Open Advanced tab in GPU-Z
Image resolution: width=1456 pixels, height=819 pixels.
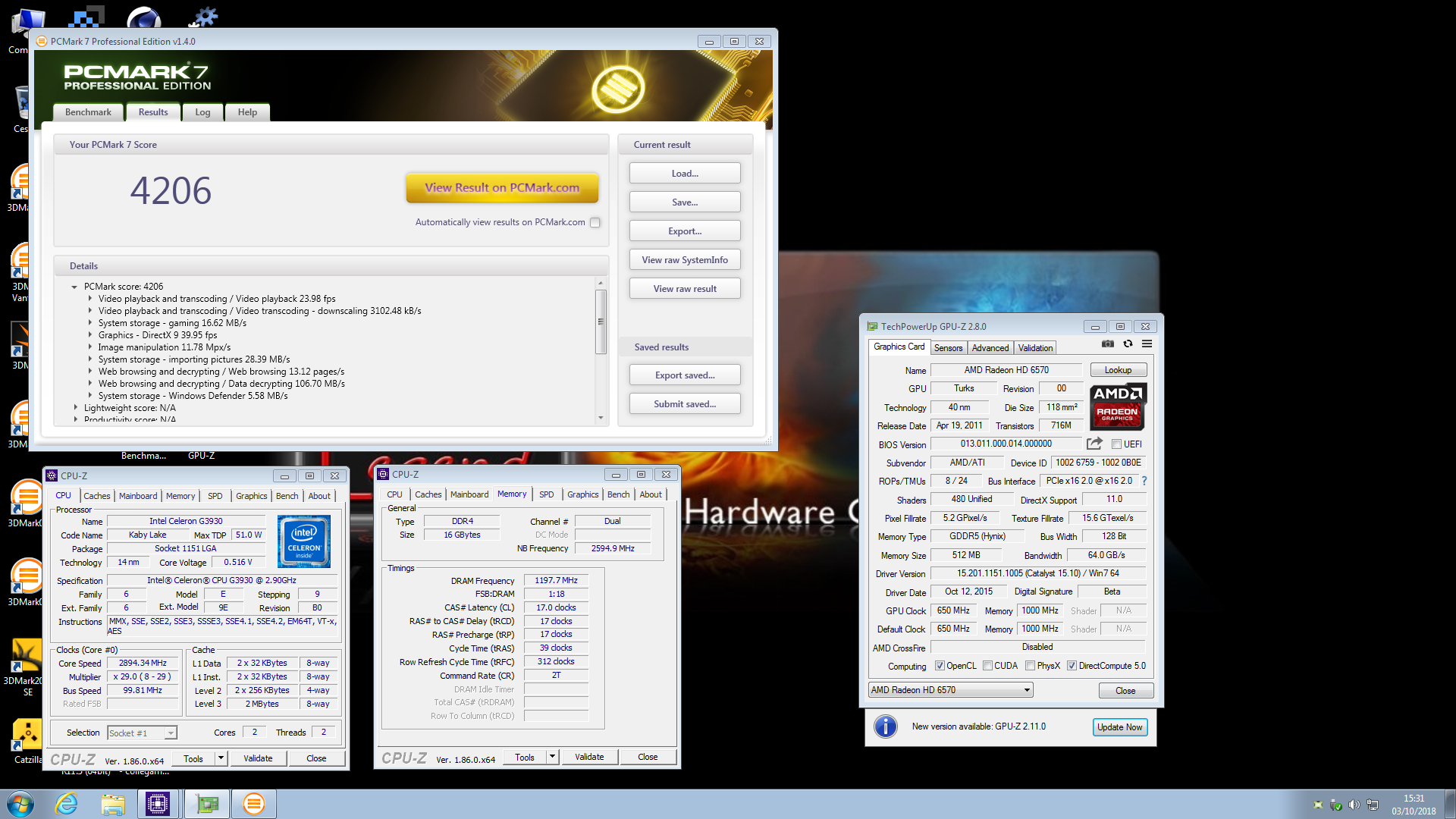[x=990, y=348]
